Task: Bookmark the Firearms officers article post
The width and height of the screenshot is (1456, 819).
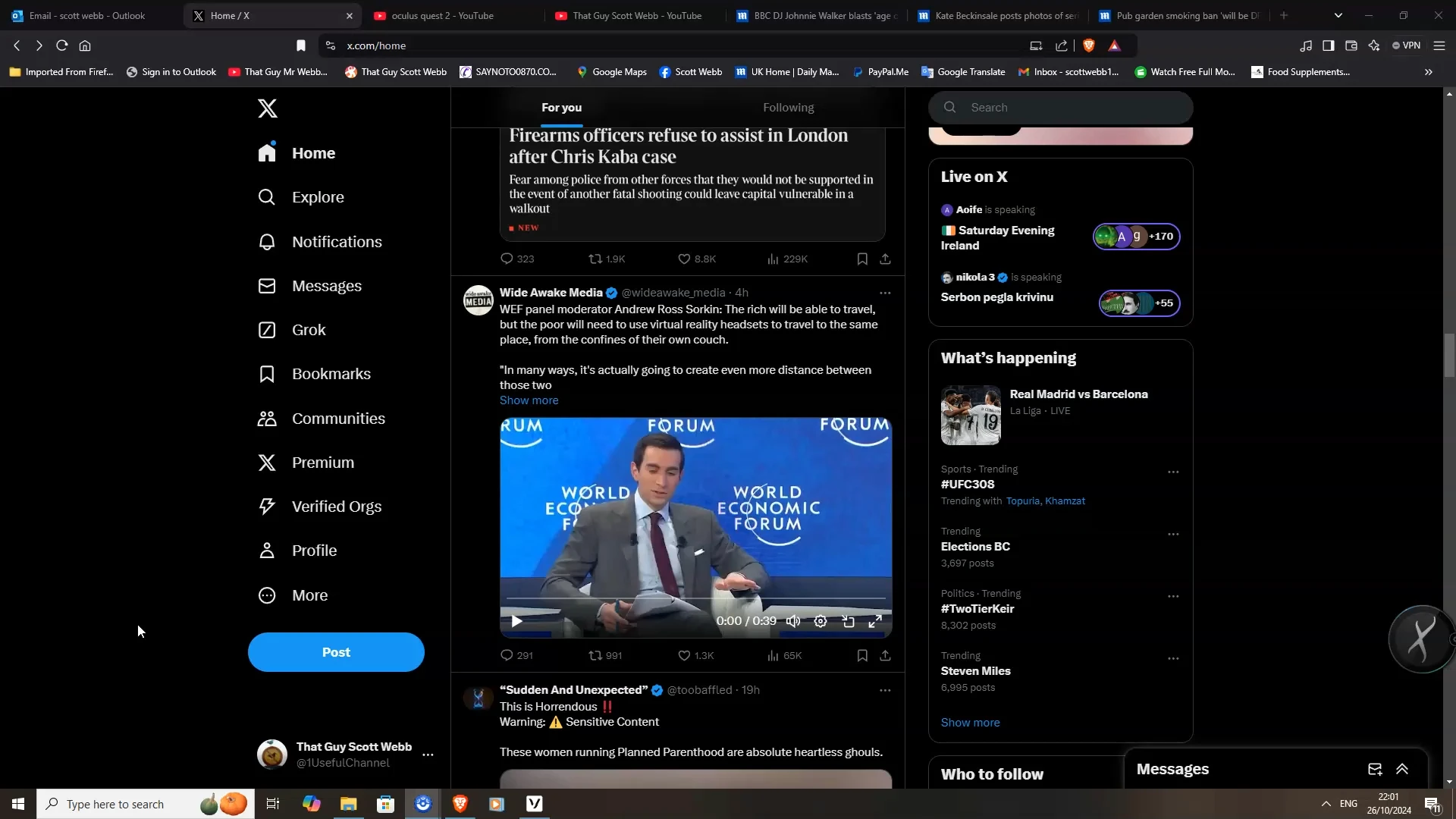Action: (862, 259)
